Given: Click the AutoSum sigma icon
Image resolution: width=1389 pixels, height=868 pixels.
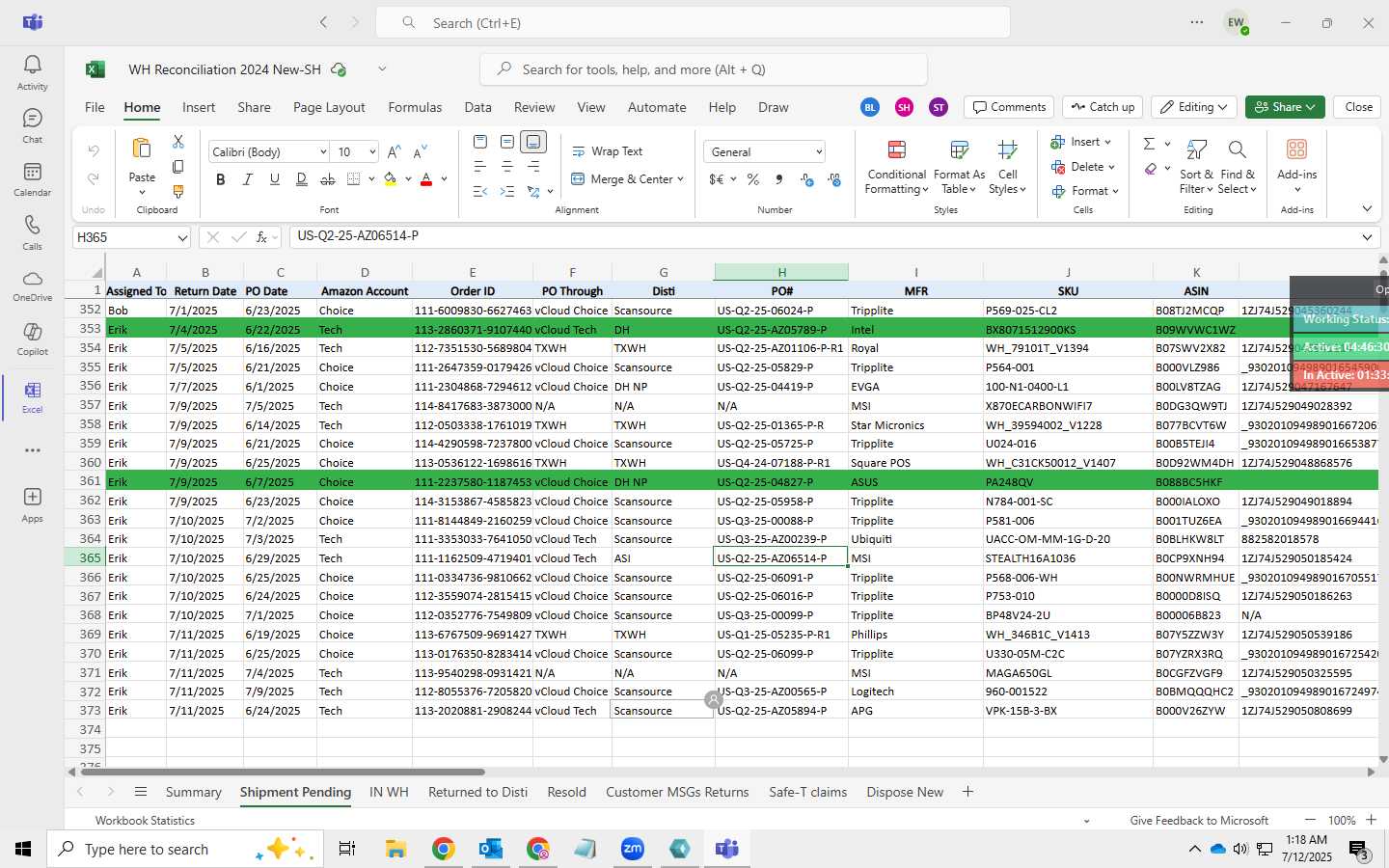Looking at the screenshot, I should coord(1149,144).
